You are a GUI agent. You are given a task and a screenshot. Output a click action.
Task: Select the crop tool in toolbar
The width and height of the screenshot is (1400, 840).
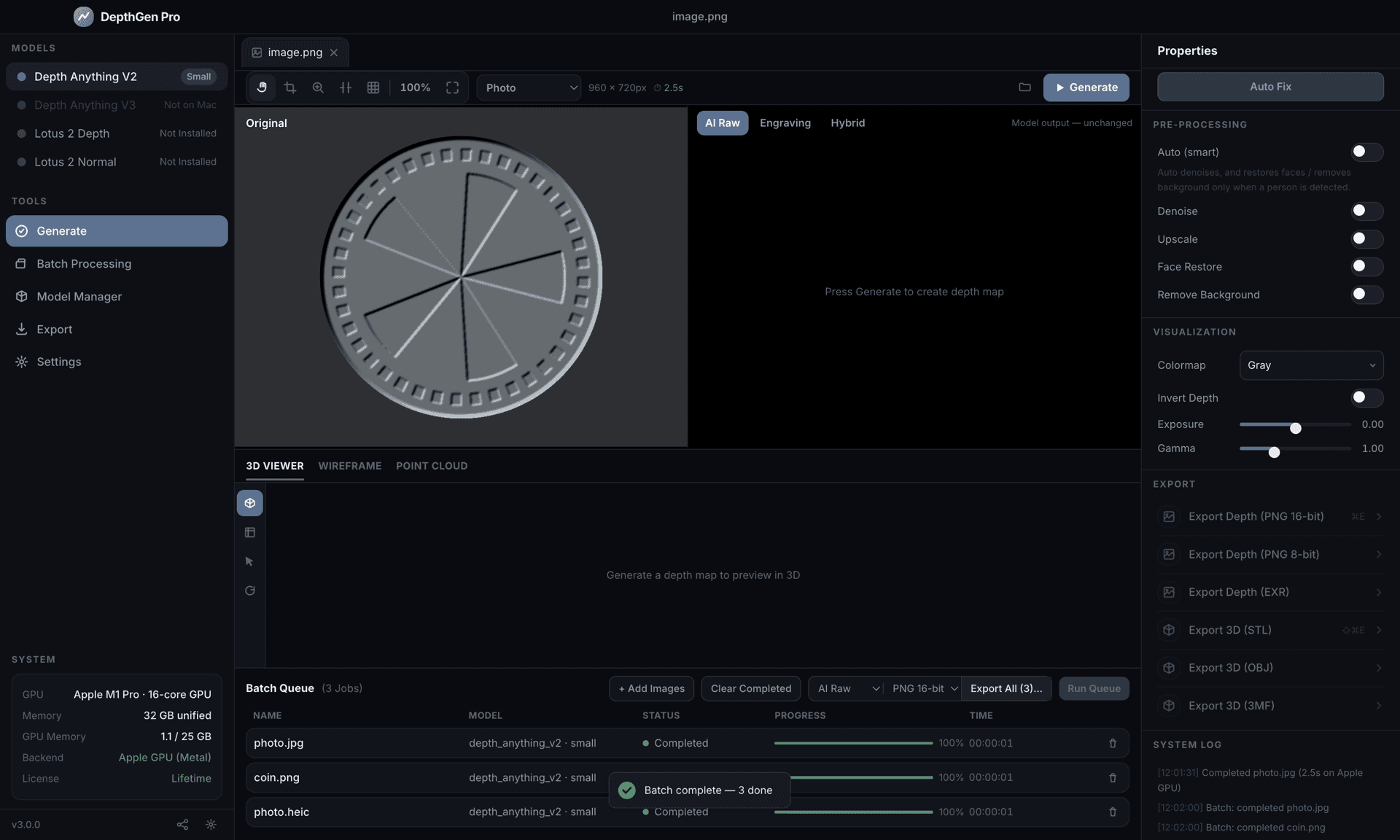pyautogui.click(x=289, y=87)
